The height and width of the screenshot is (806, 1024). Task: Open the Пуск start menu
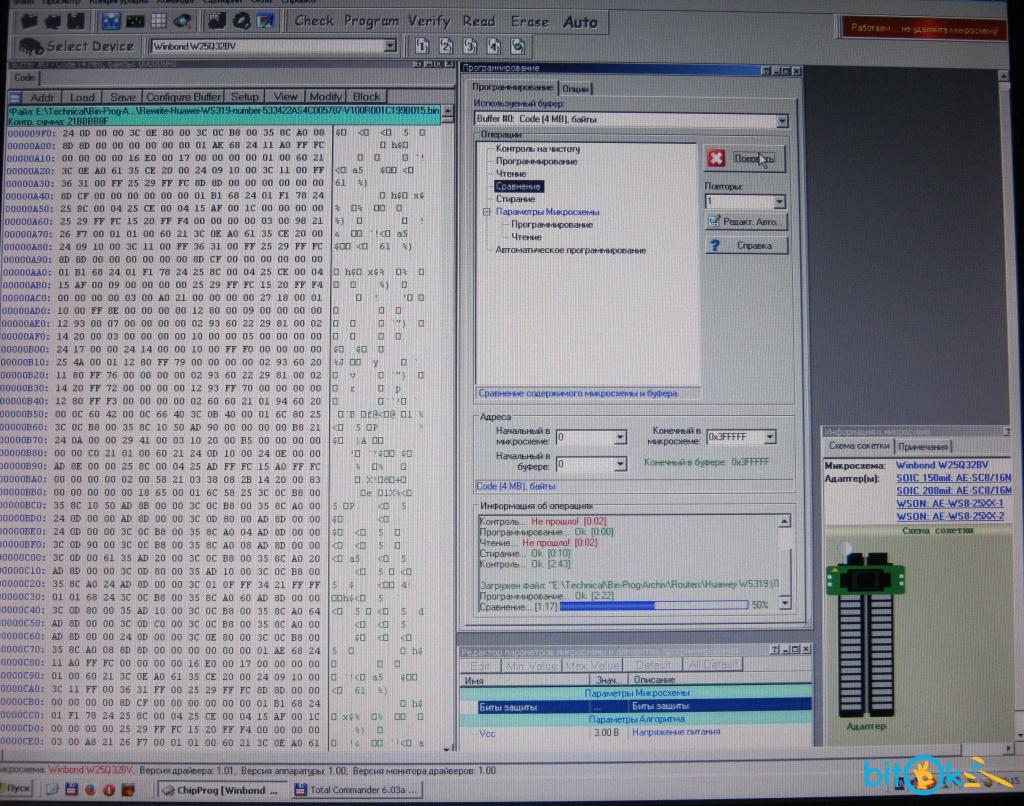coord(18,788)
